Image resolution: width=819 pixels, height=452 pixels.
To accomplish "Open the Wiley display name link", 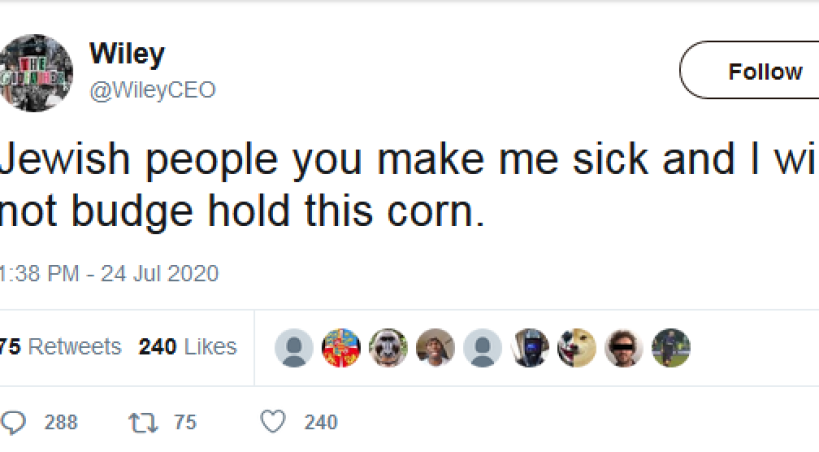I will (127, 52).
